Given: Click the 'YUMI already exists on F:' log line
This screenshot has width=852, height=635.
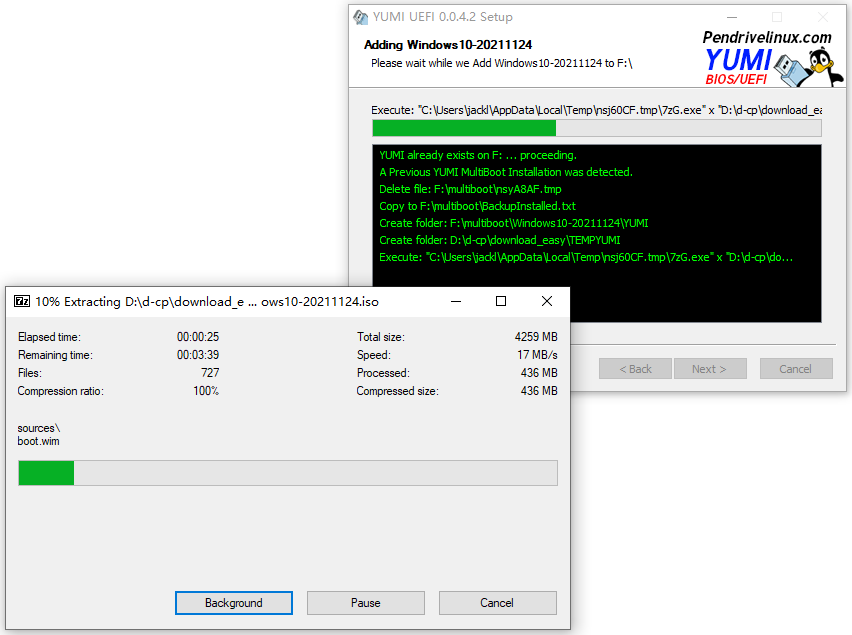Looking at the screenshot, I should coord(478,155).
